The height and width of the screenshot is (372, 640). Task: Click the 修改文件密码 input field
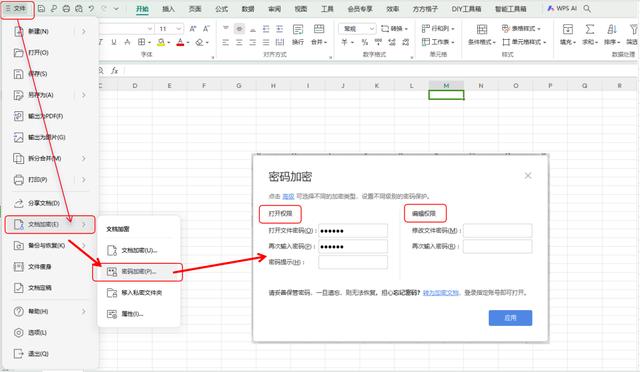(498, 231)
